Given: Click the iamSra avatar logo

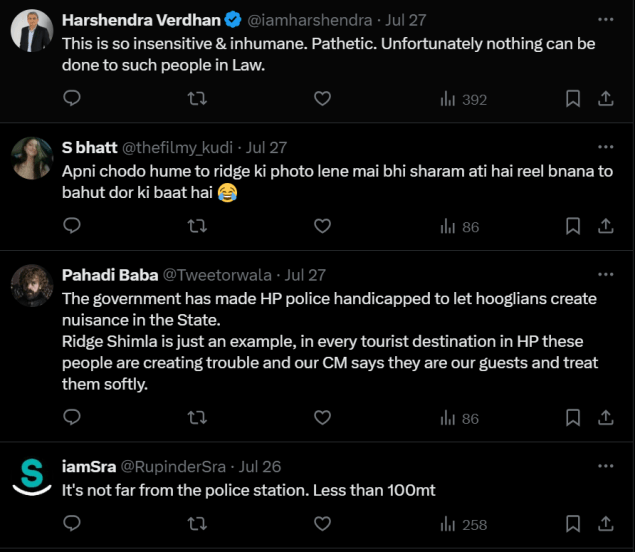Looking at the screenshot, I should coord(31,477).
